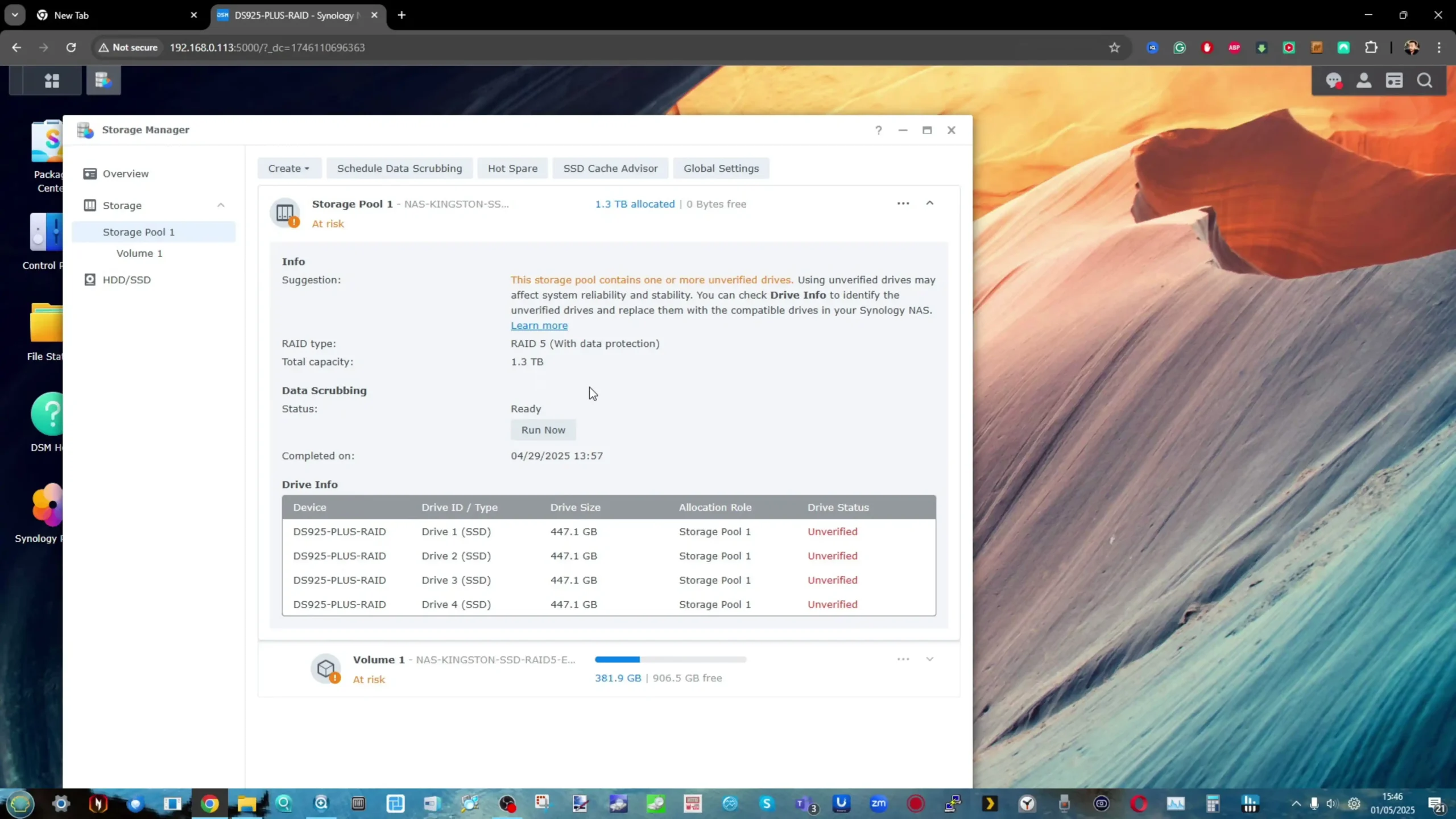Screen dimensions: 1456x819
Task: Click the AdBlock Plus extension icon
Action: click(x=1234, y=48)
